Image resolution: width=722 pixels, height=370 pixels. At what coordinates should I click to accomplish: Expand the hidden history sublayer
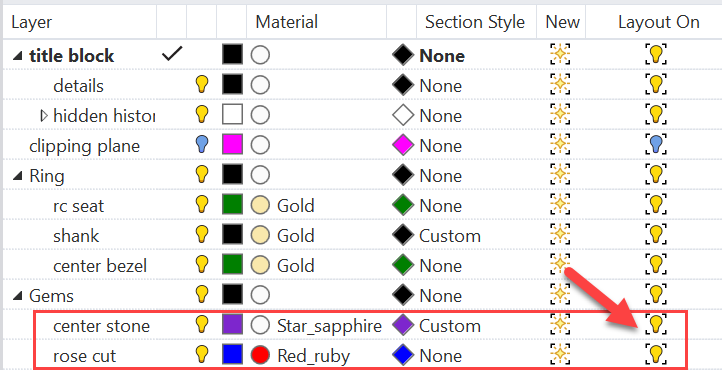point(44,116)
